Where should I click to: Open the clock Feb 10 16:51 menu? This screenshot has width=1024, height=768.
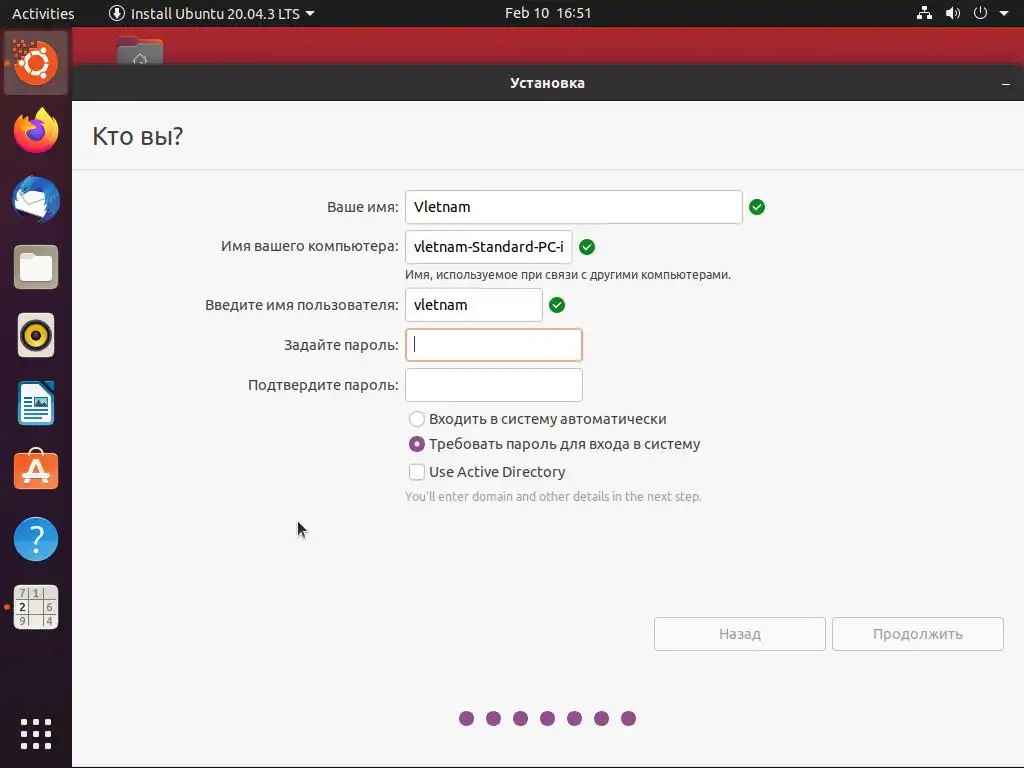tap(548, 13)
